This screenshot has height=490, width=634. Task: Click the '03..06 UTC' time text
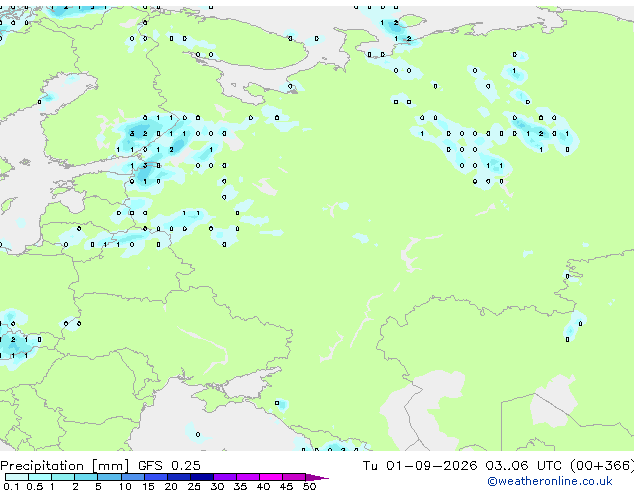[x=523, y=466]
